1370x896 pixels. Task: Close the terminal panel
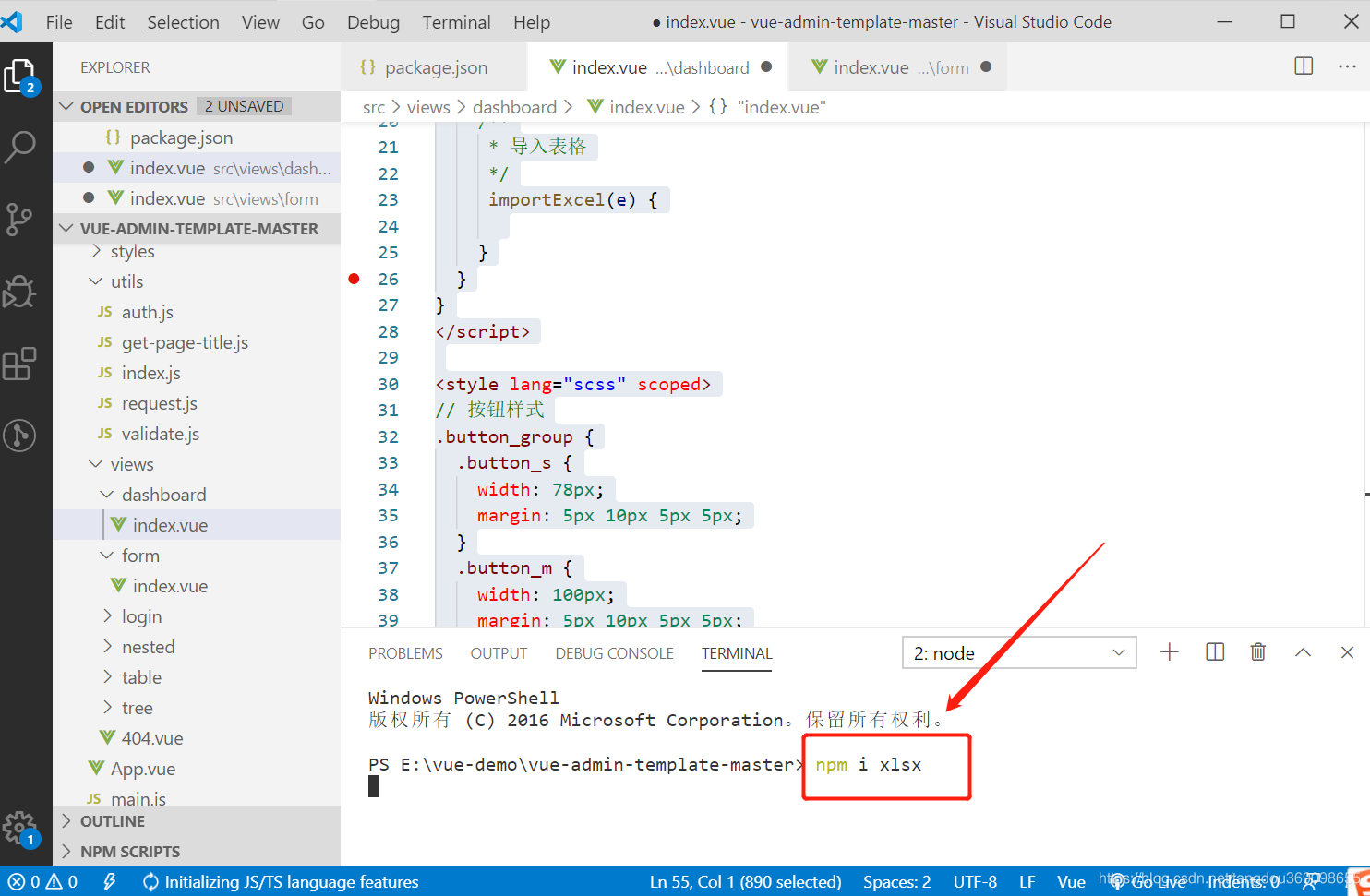(x=1347, y=652)
